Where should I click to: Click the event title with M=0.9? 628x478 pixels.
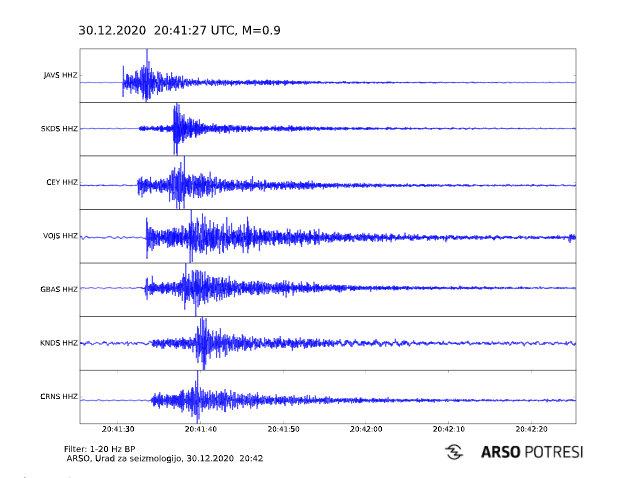[179, 31]
